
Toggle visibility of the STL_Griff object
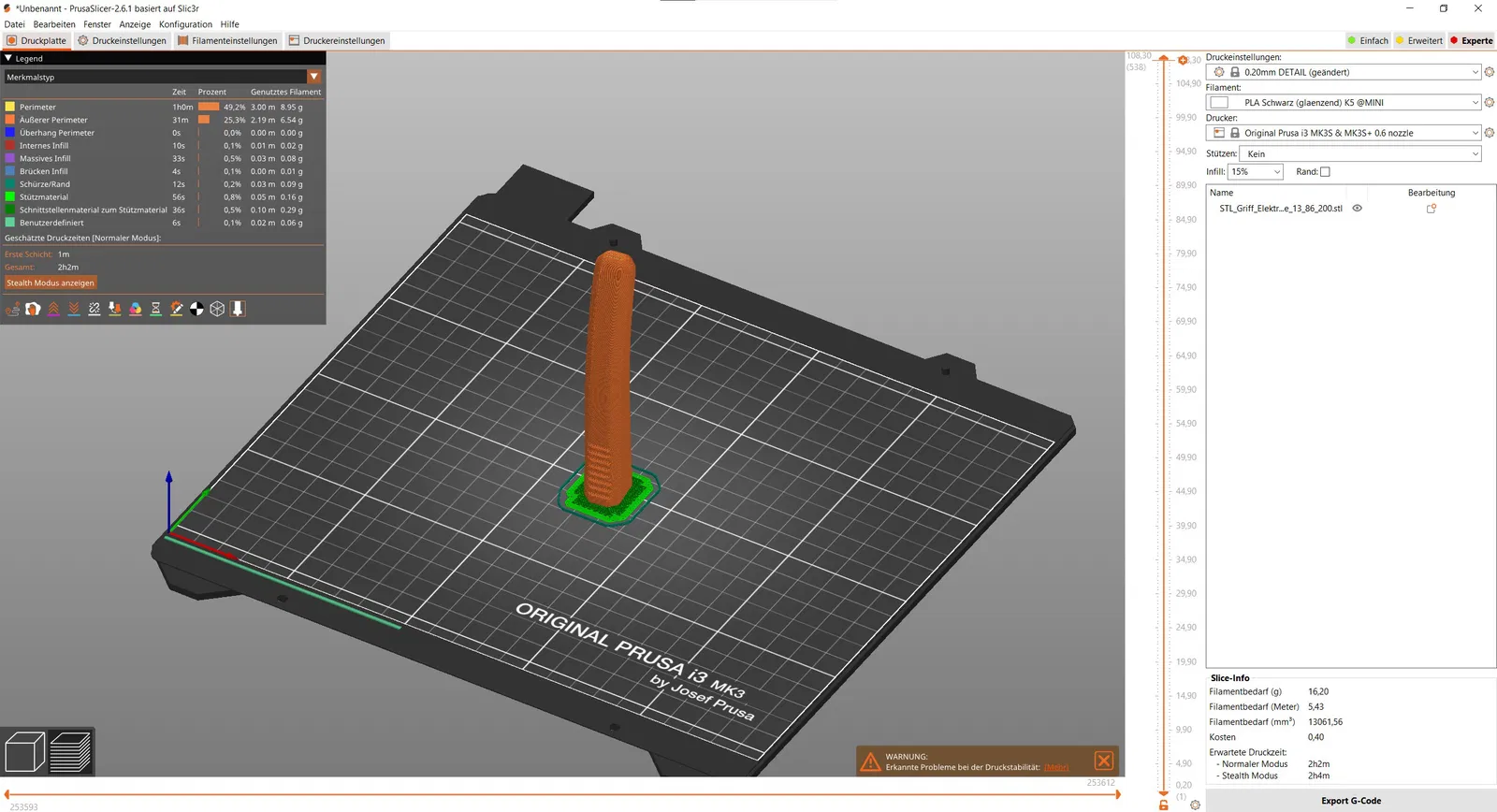pos(1357,209)
